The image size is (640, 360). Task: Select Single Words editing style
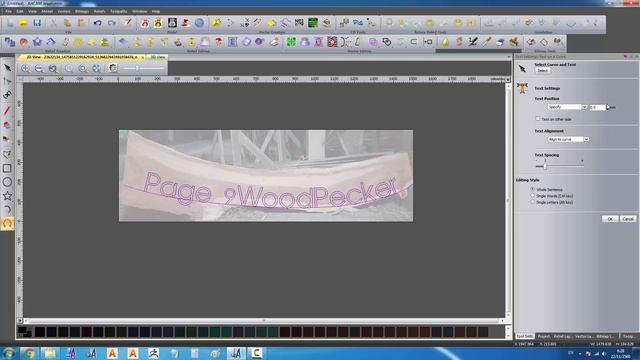coord(533,196)
